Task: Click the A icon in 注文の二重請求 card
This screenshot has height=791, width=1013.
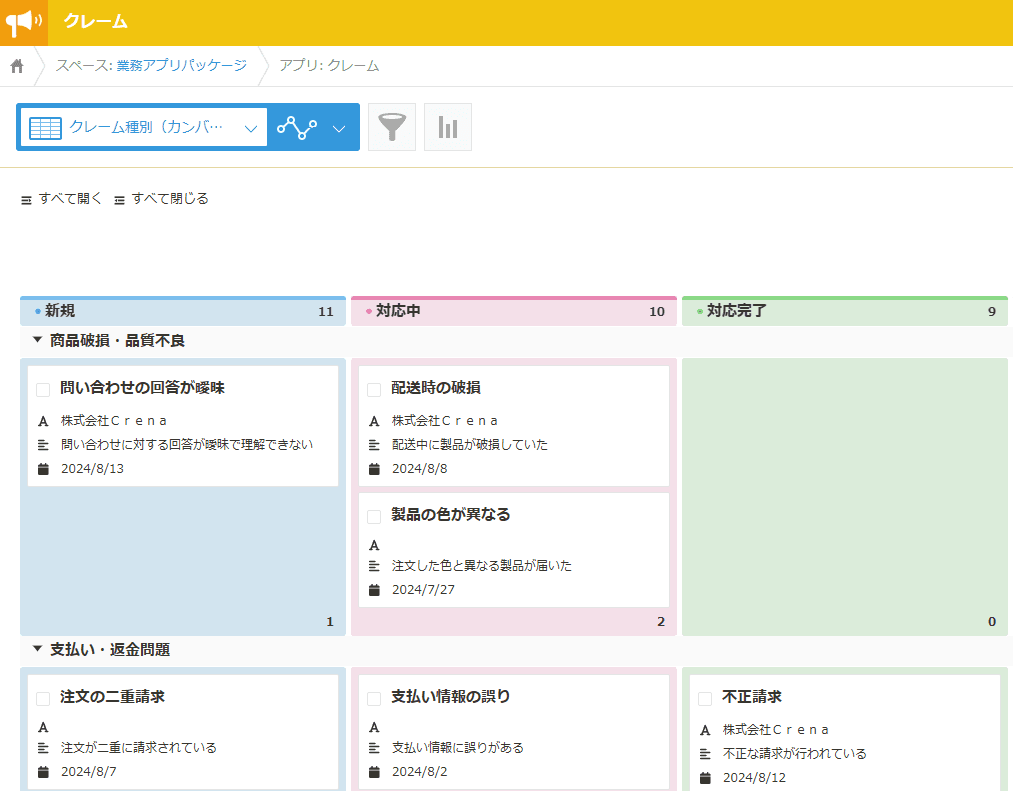Action: [x=43, y=728]
